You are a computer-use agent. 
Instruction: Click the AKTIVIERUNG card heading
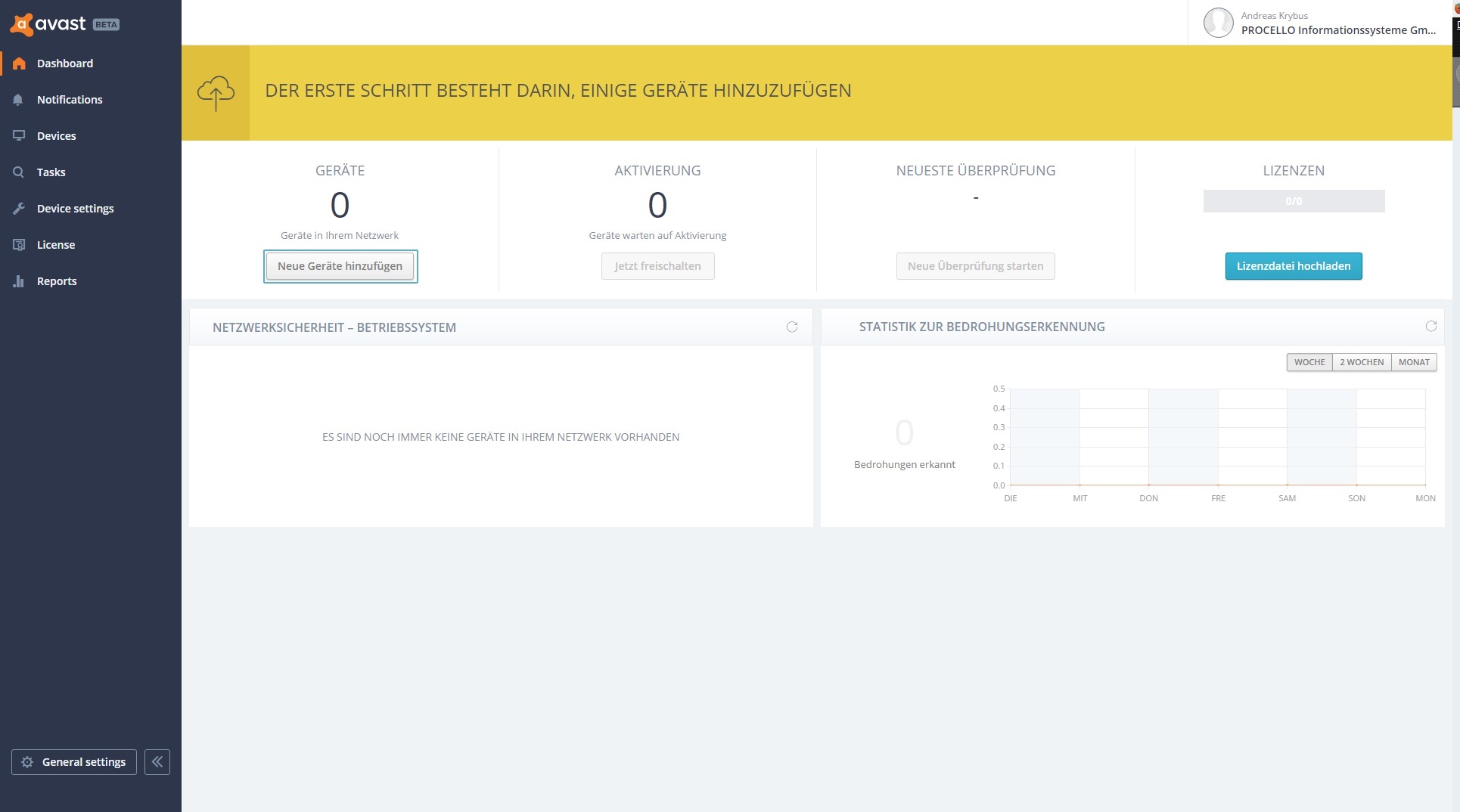[x=658, y=171]
